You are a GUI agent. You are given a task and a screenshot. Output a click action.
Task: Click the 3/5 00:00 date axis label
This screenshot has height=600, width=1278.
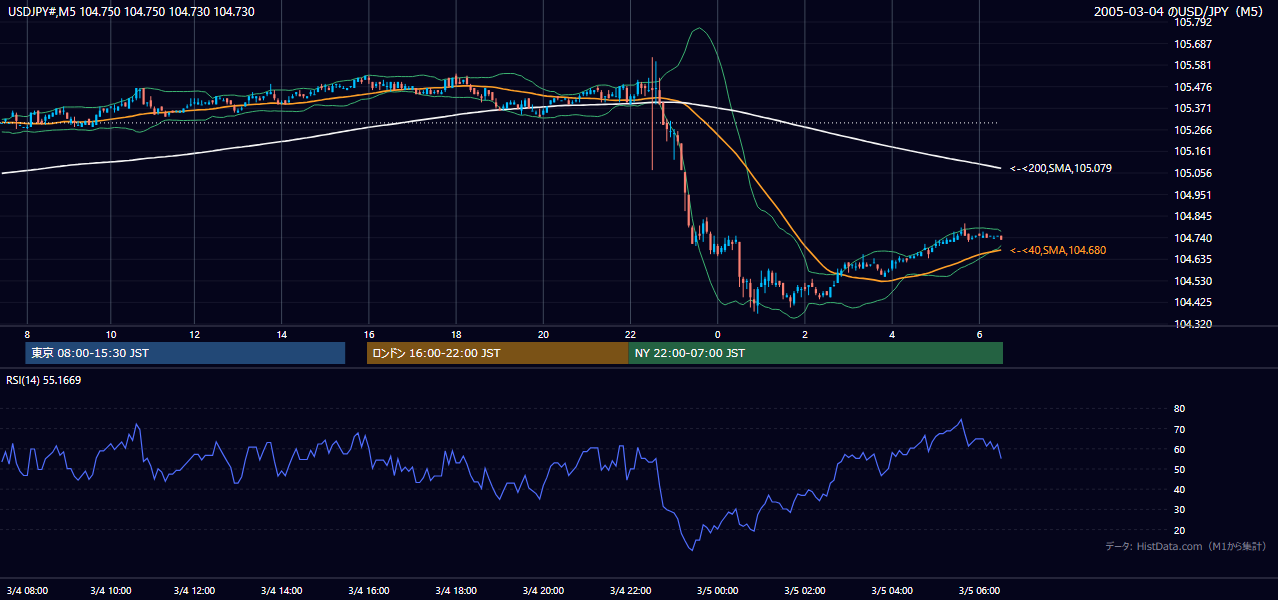tap(717, 590)
